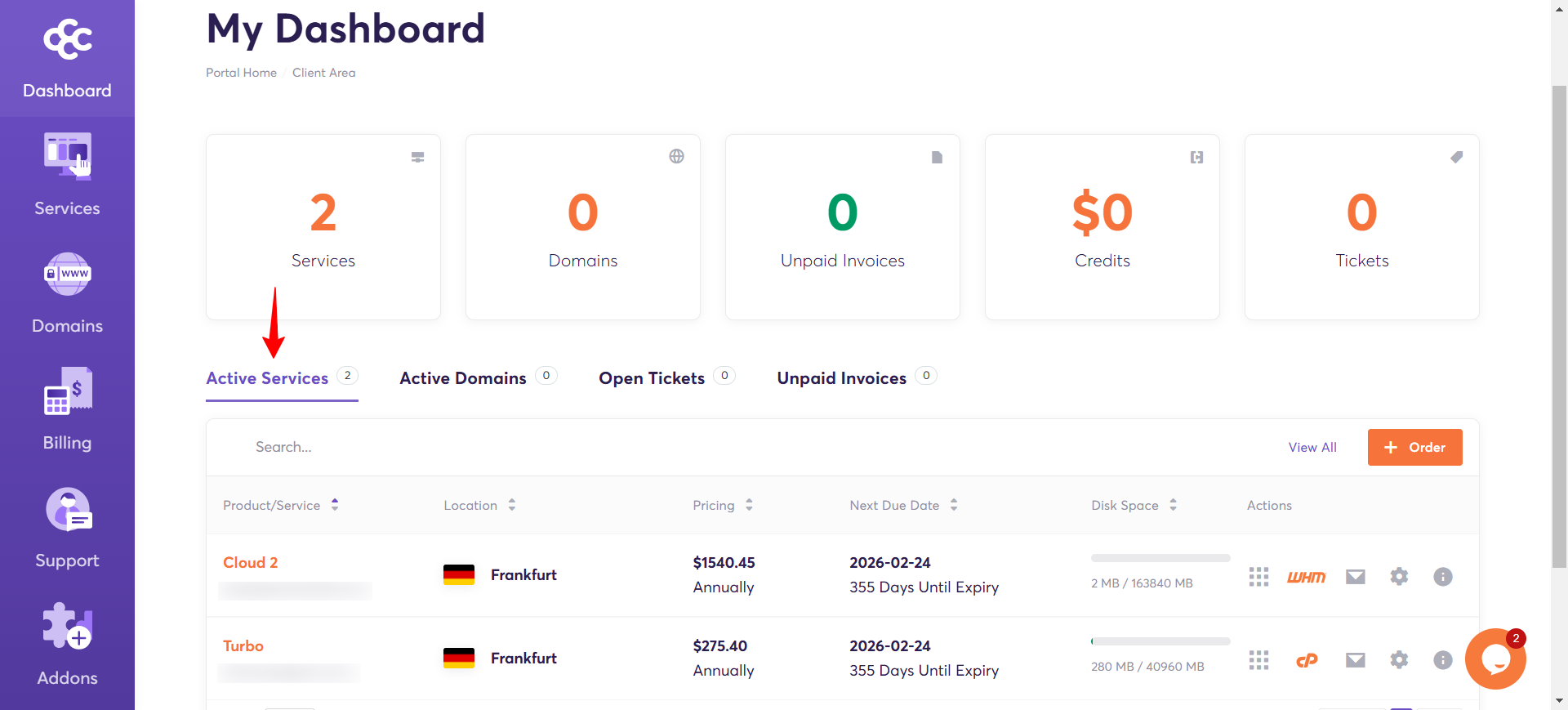The image size is (1568, 710).
Task: Click the View All link
Action: [x=1312, y=447]
